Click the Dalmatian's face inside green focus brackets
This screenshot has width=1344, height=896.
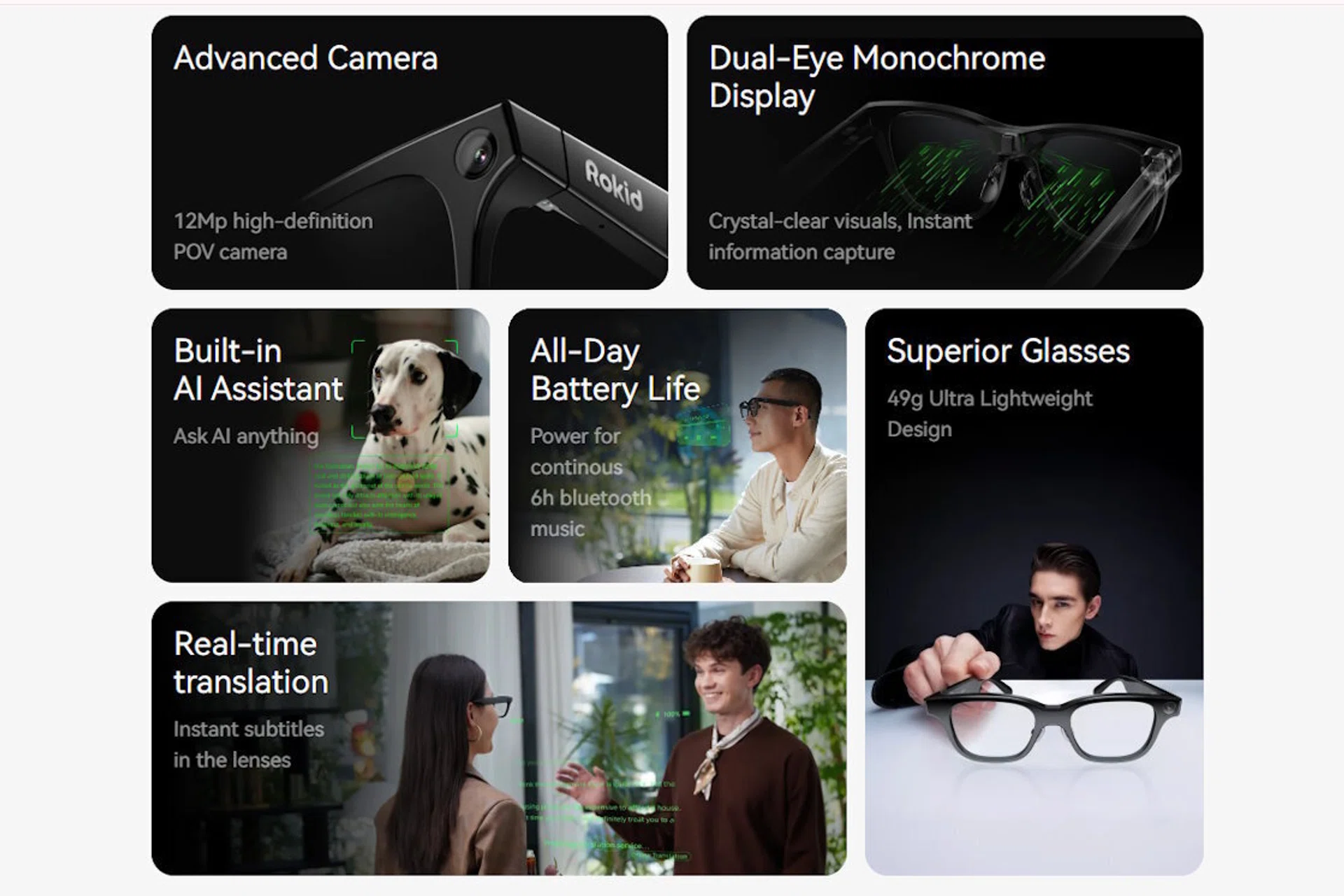[405, 389]
